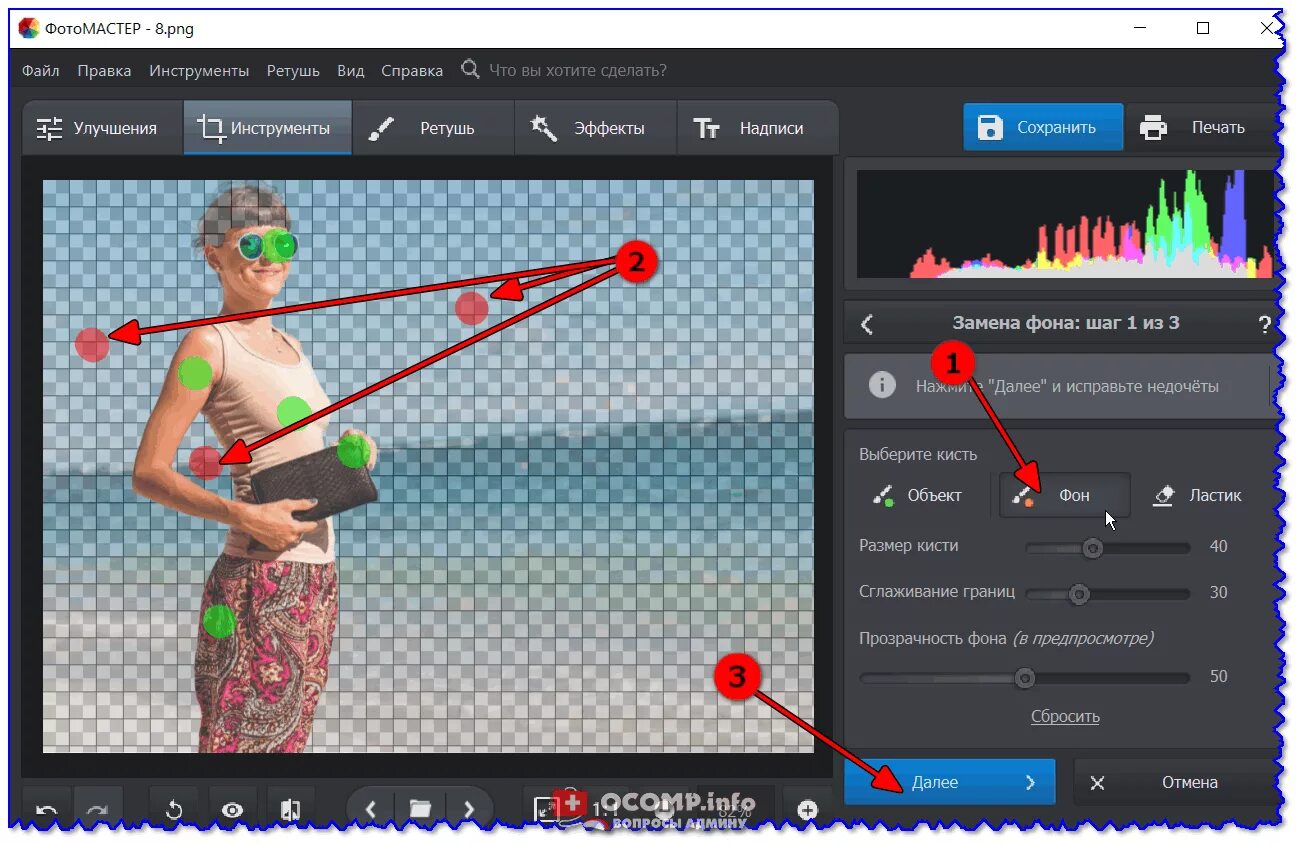This screenshot has width=1300, height=845.
Task: Open the Правка menu
Action: 104,71
